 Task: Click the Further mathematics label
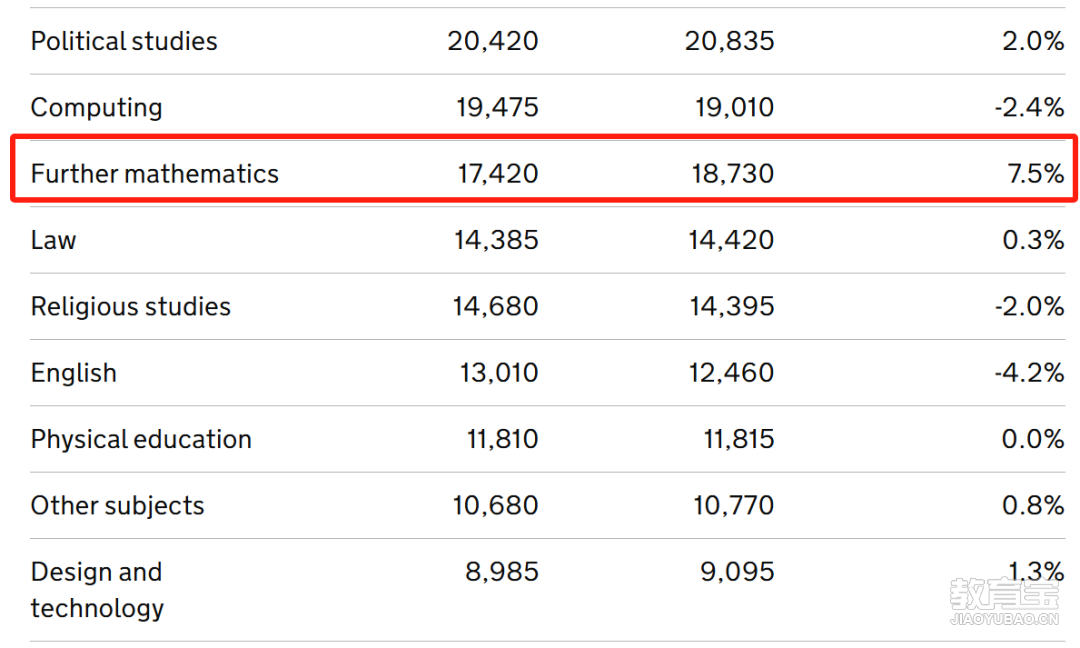click(155, 174)
